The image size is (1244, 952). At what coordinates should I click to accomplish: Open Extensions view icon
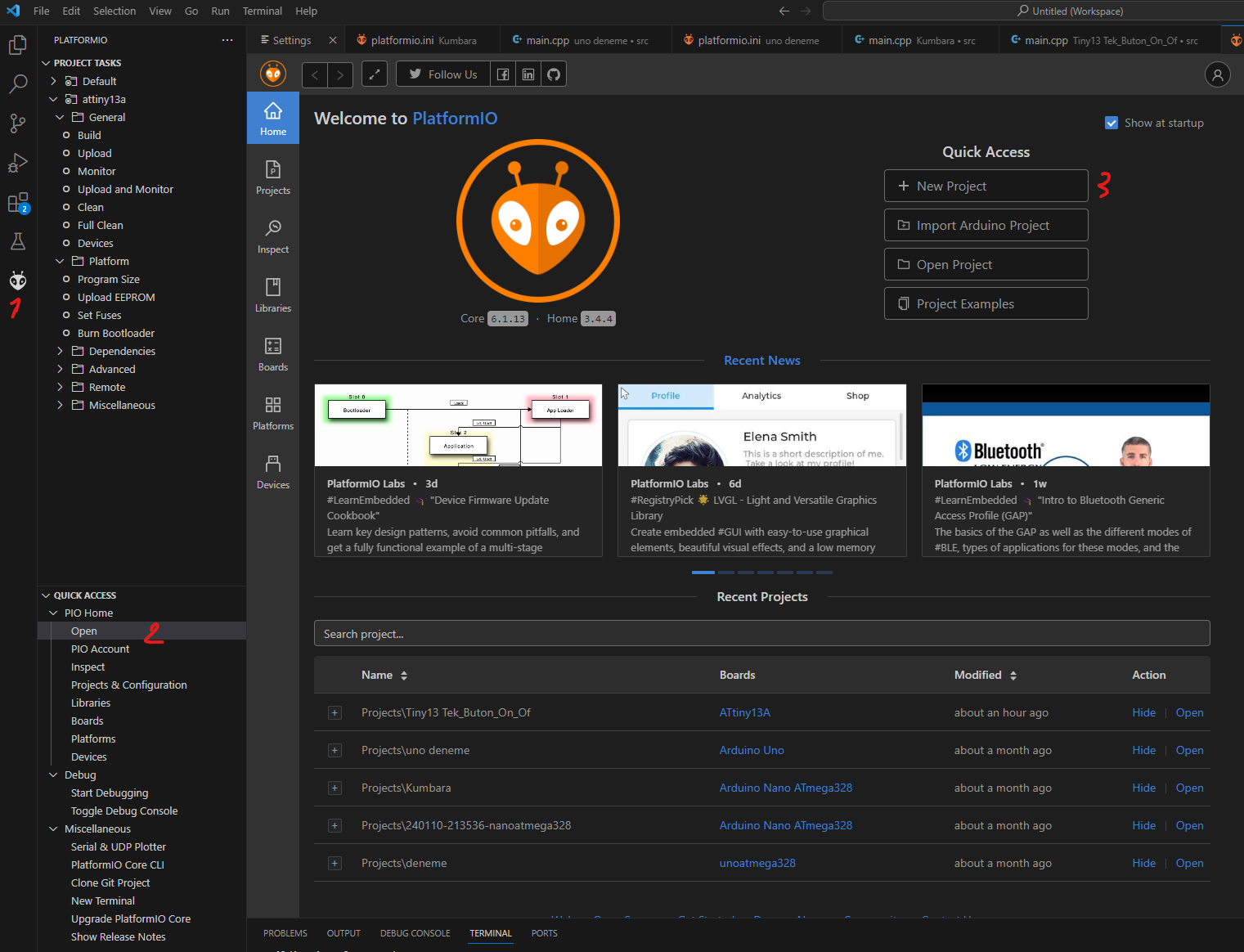tap(18, 202)
